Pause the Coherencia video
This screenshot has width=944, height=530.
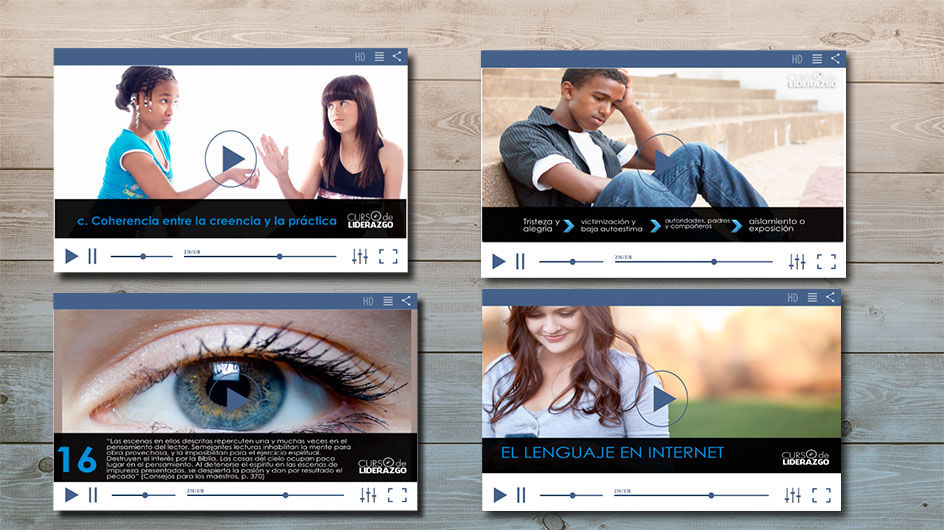[x=92, y=256]
